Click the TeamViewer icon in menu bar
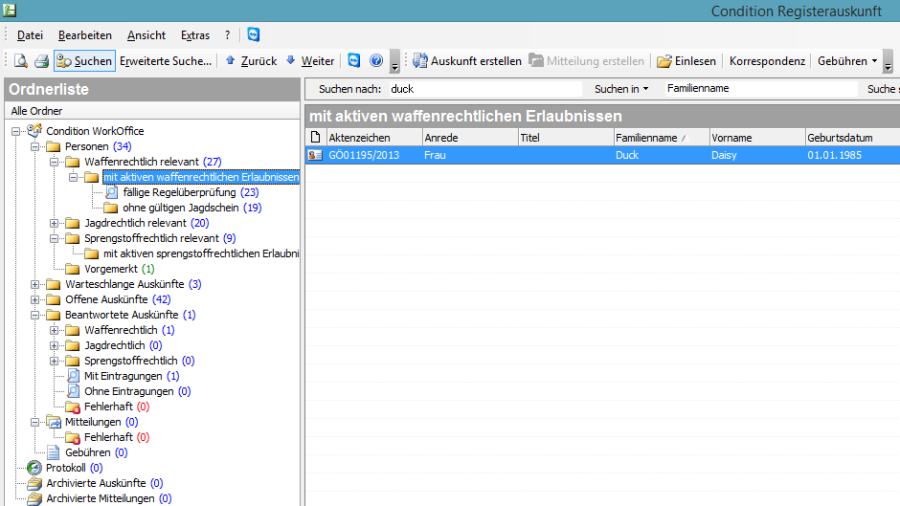This screenshot has width=900, height=506. pos(253,35)
